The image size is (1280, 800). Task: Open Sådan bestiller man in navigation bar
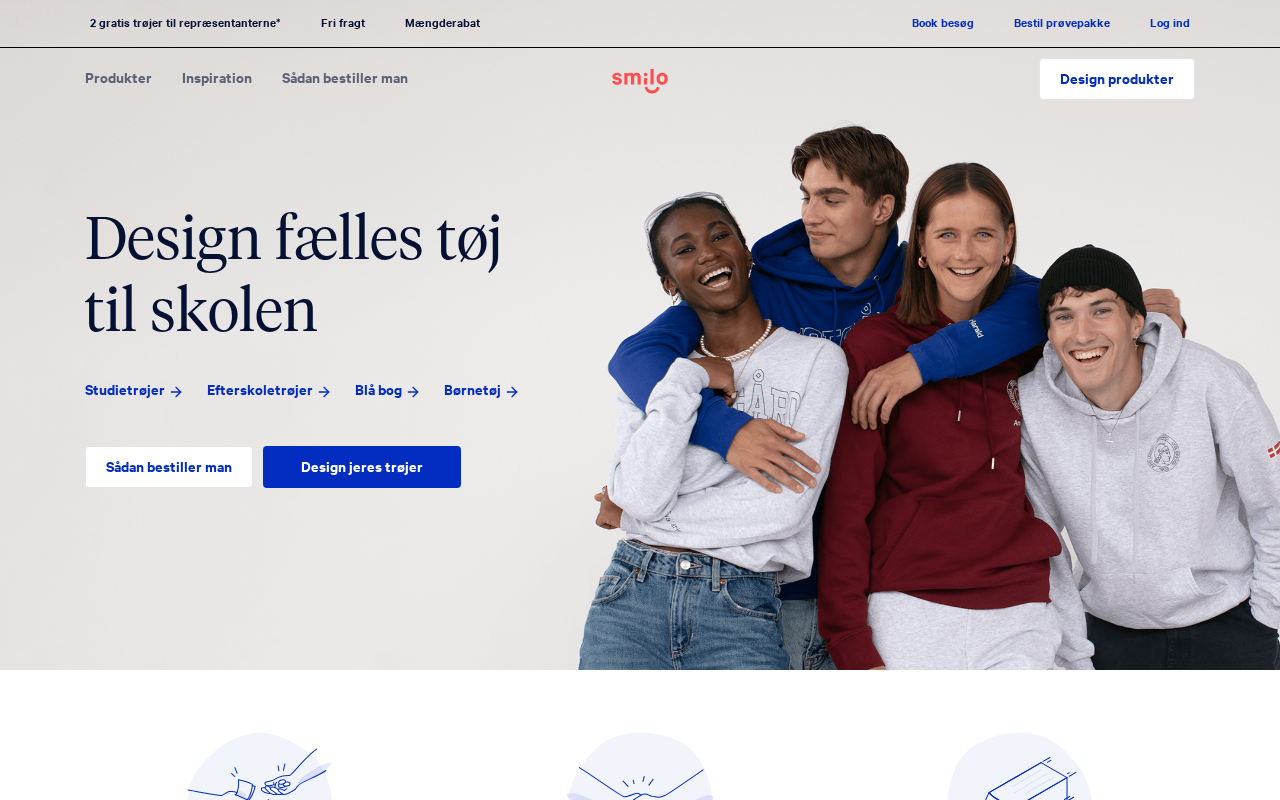click(345, 78)
